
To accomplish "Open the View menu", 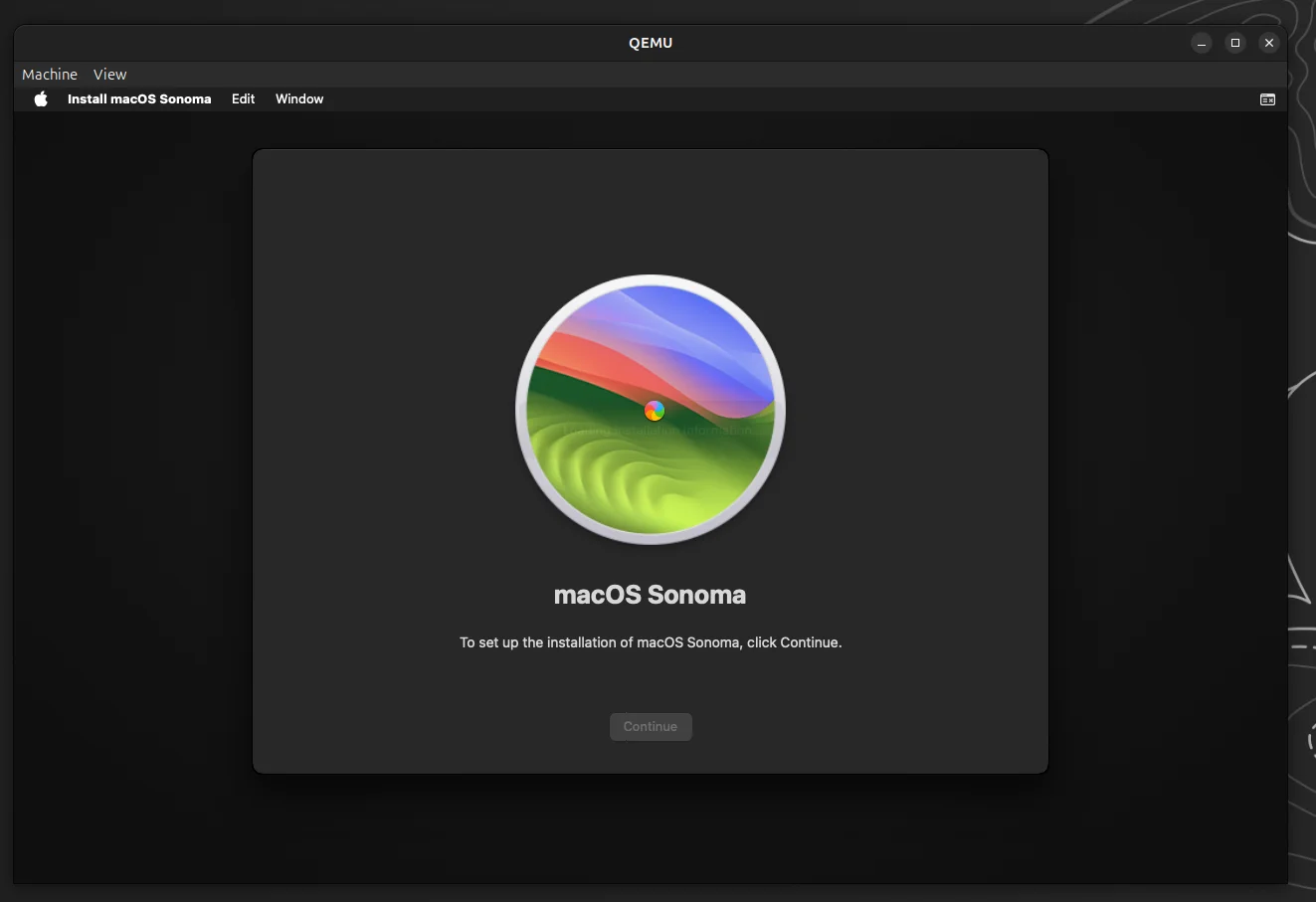I will coord(109,74).
